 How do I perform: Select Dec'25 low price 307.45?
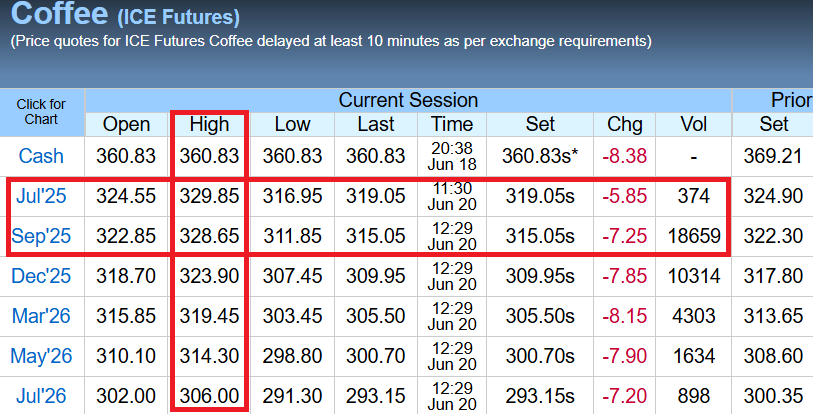[292, 276]
